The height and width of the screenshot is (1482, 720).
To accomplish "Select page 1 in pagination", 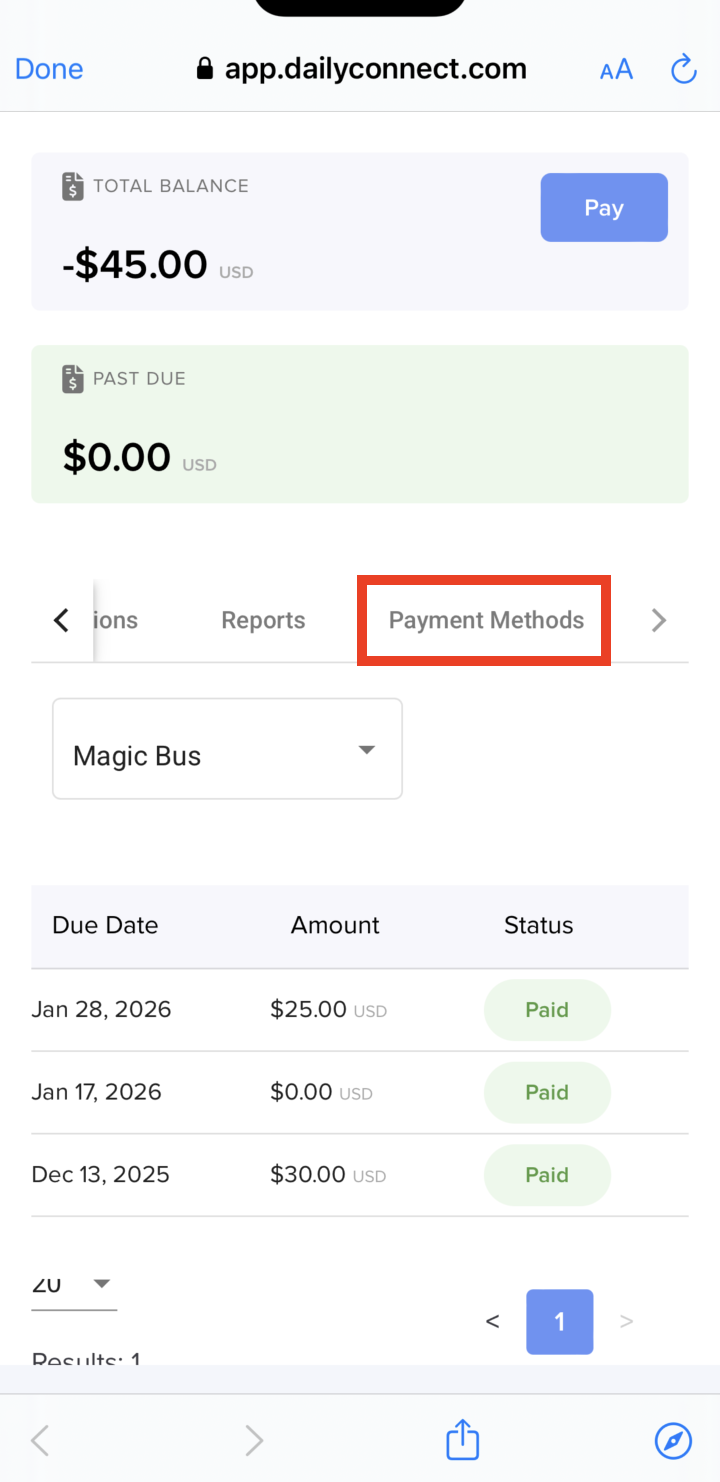I will pos(560,1322).
